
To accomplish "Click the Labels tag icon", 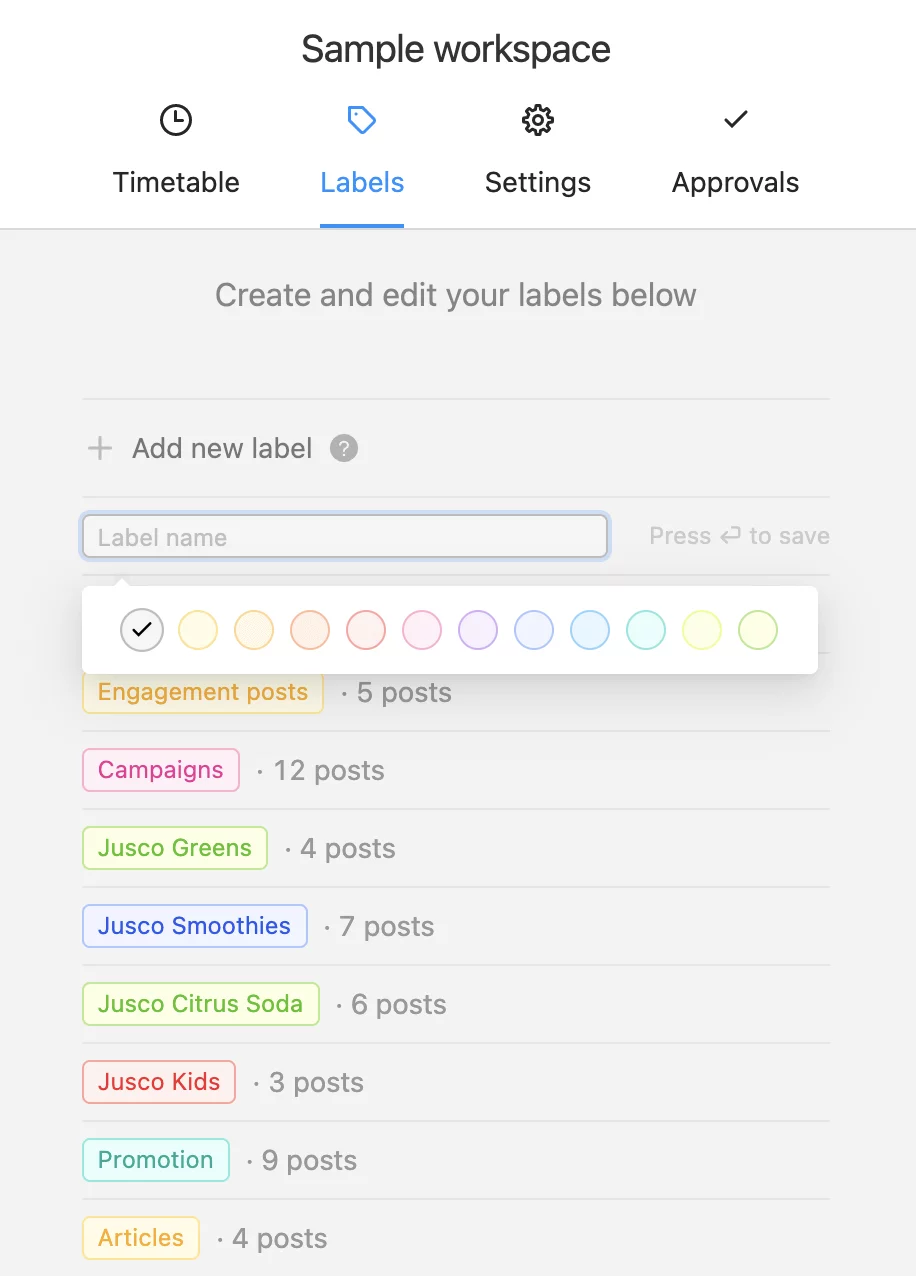I will click(x=362, y=120).
